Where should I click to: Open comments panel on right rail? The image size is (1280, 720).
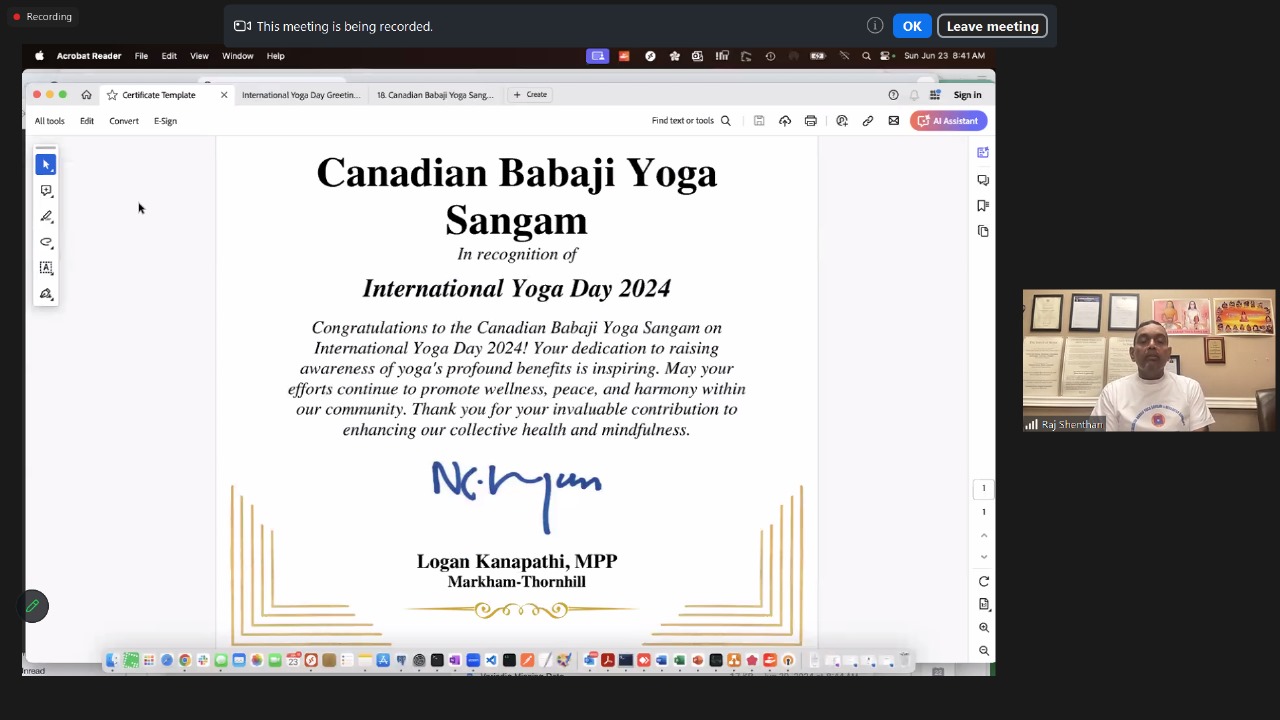tap(983, 180)
